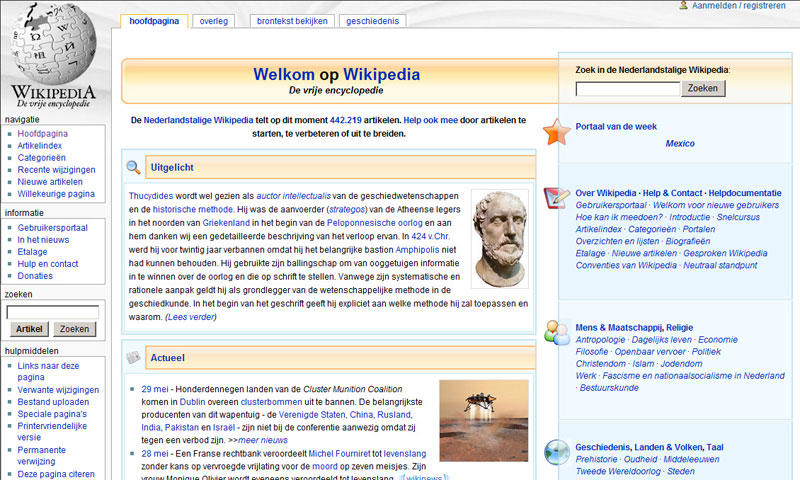This screenshot has height=480, width=800.
Task: Open the overleg tab
Action: pyautogui.click(x=213, y=20)
